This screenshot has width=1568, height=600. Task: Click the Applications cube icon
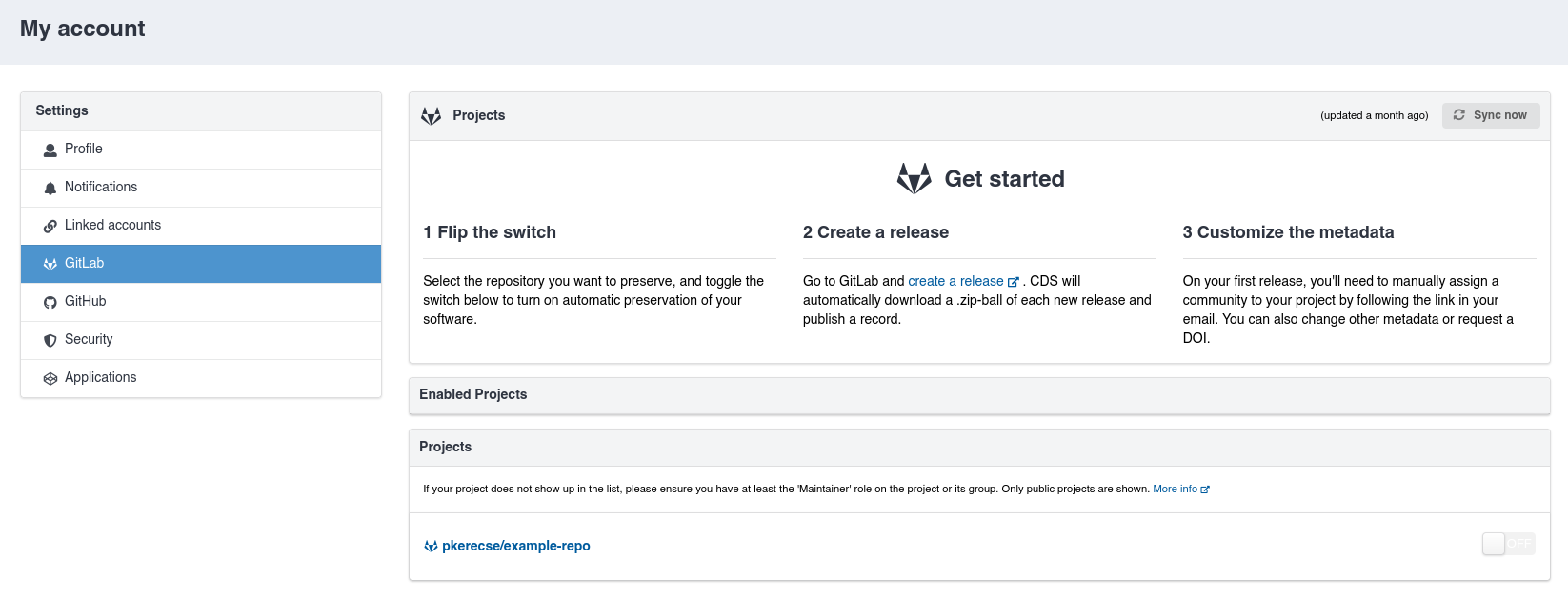[x=50, y=379]
